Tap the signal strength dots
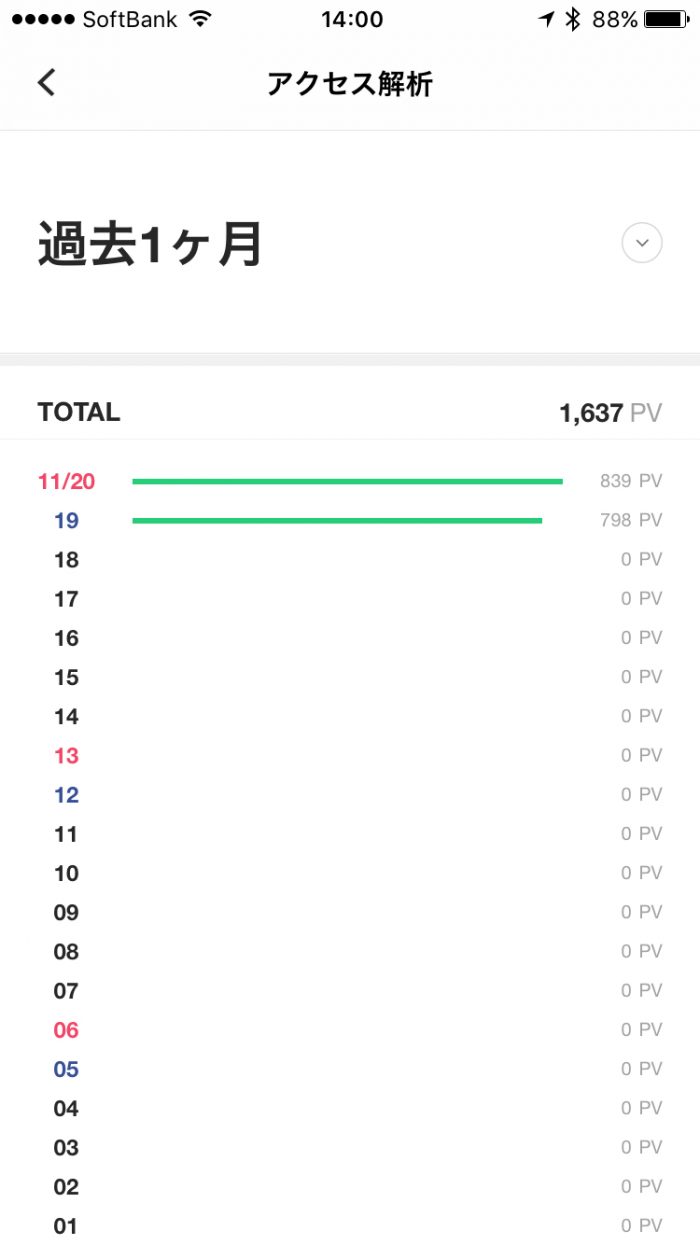The image size is (700, 1245). [x=41, y=19]
